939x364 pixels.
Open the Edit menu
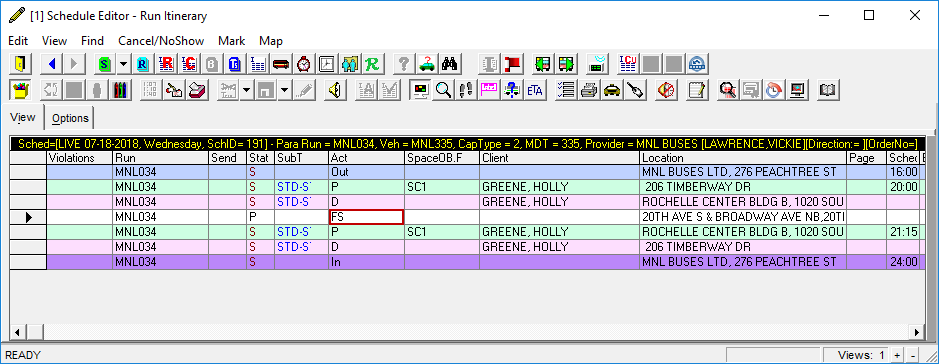(x=18, y=41)
